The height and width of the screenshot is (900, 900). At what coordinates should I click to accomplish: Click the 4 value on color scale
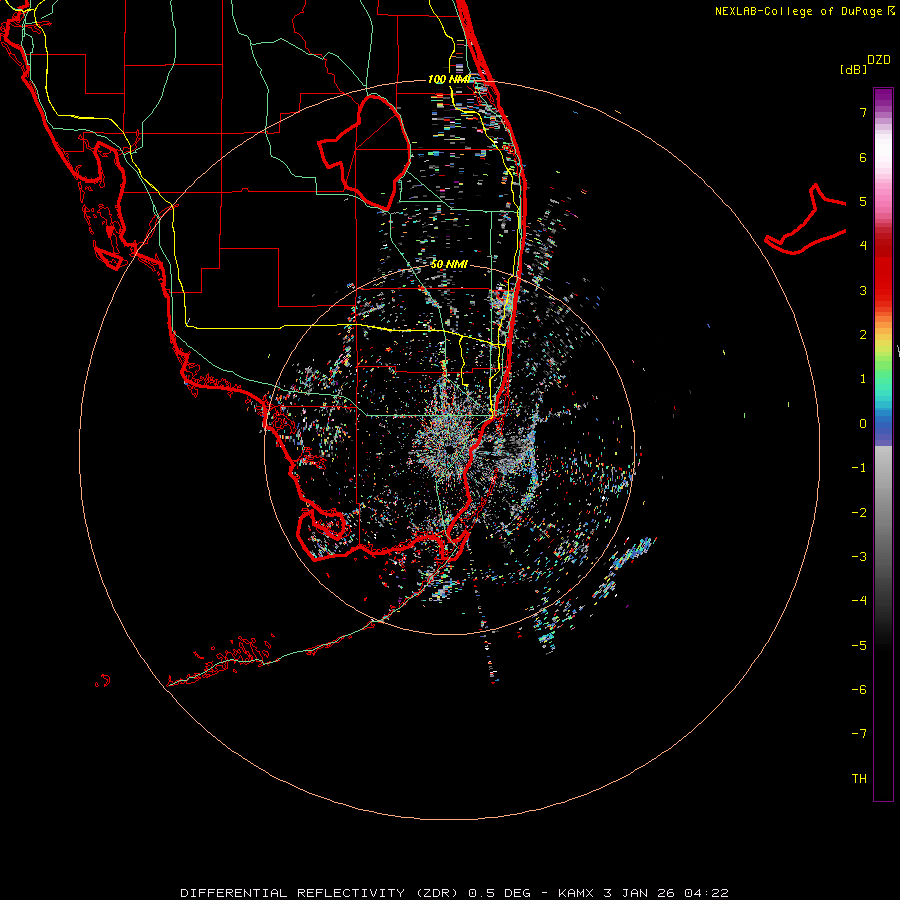[863, 246]
